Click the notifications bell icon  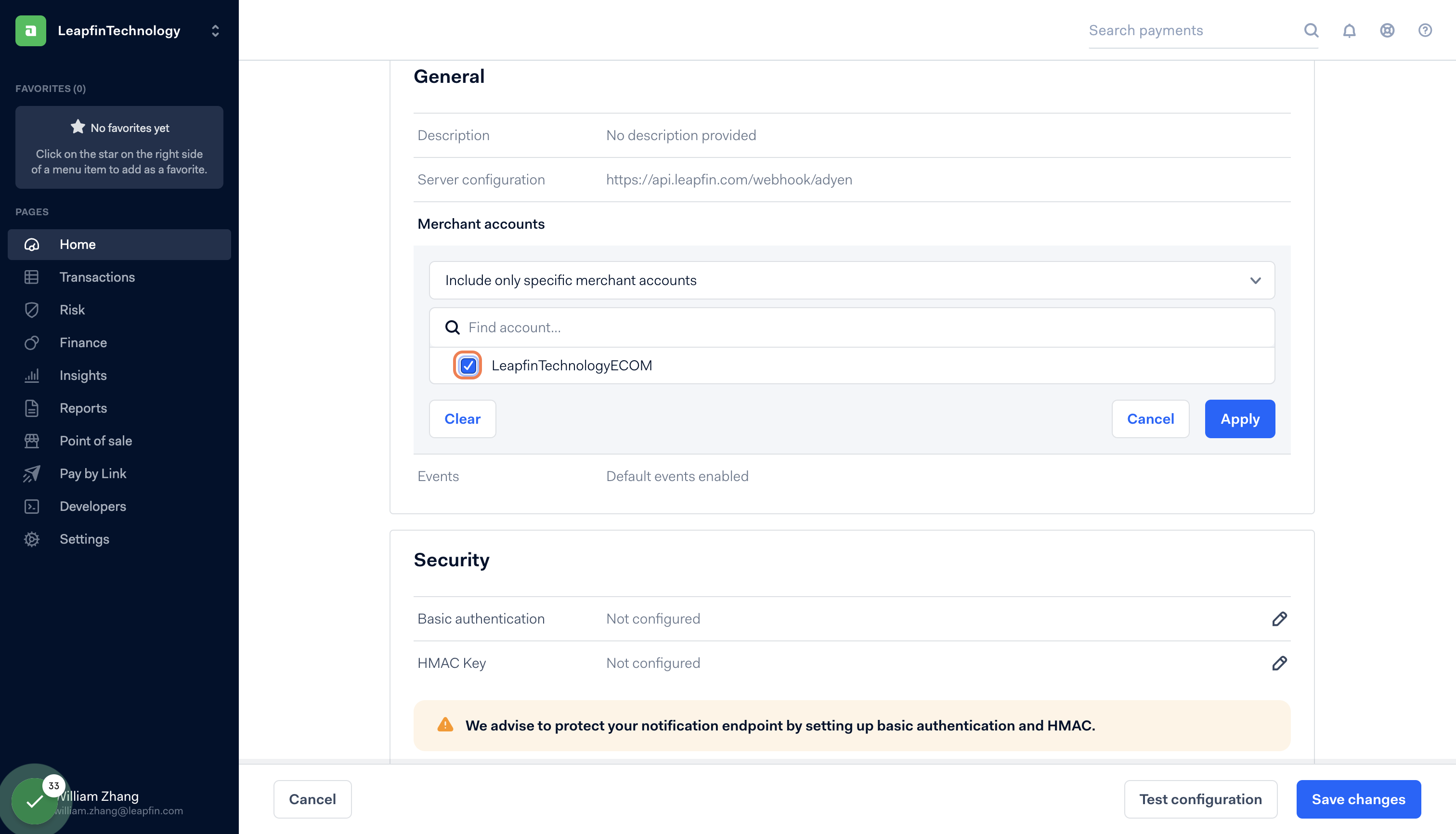pos(1349,30)
